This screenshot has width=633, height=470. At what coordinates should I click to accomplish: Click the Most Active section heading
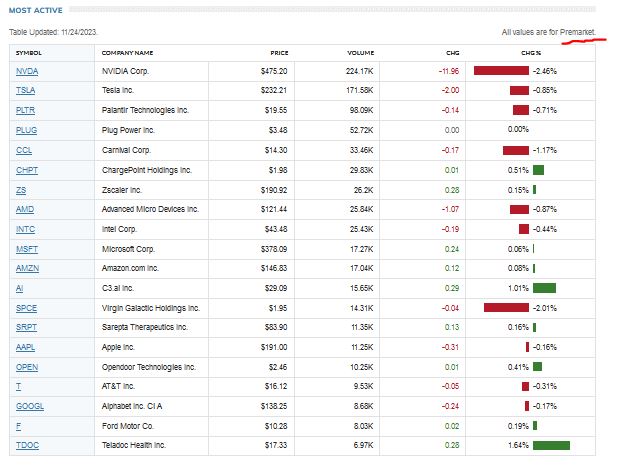(35, 11)
